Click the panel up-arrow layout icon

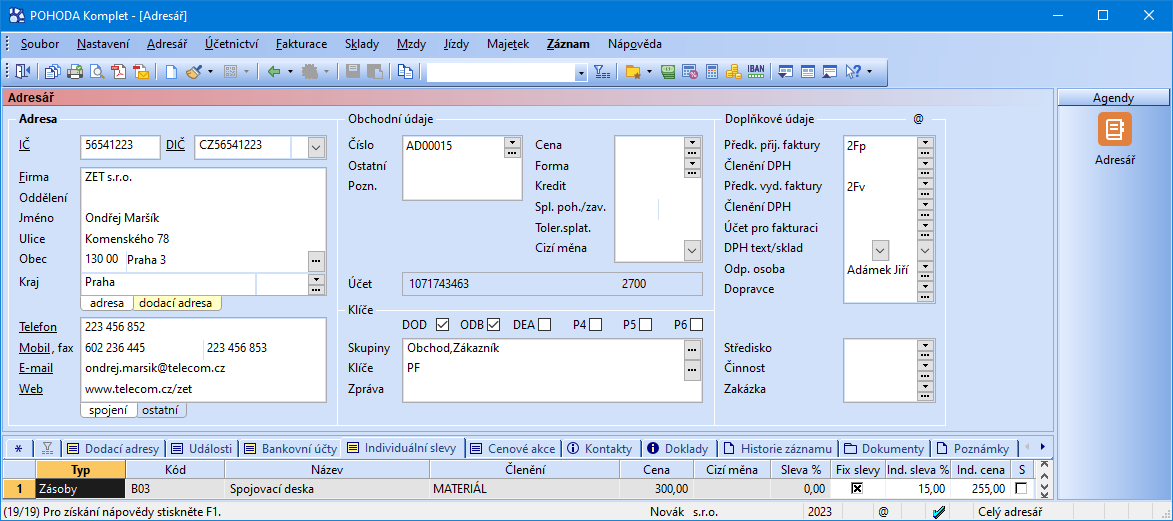[829, 72]
